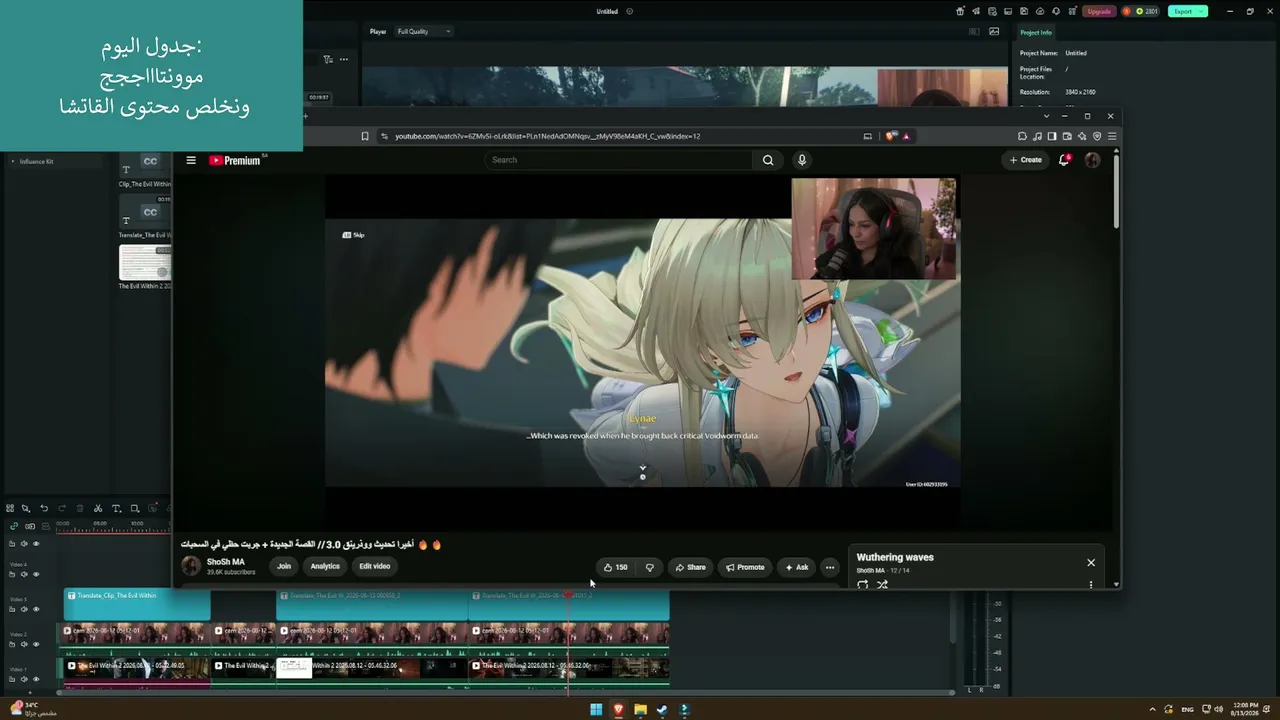Image resolution: width=1280 pixels, height=720 pixels.
Task: Mute the Video 2 track speaker icon
Action: [x=24, y=644]
